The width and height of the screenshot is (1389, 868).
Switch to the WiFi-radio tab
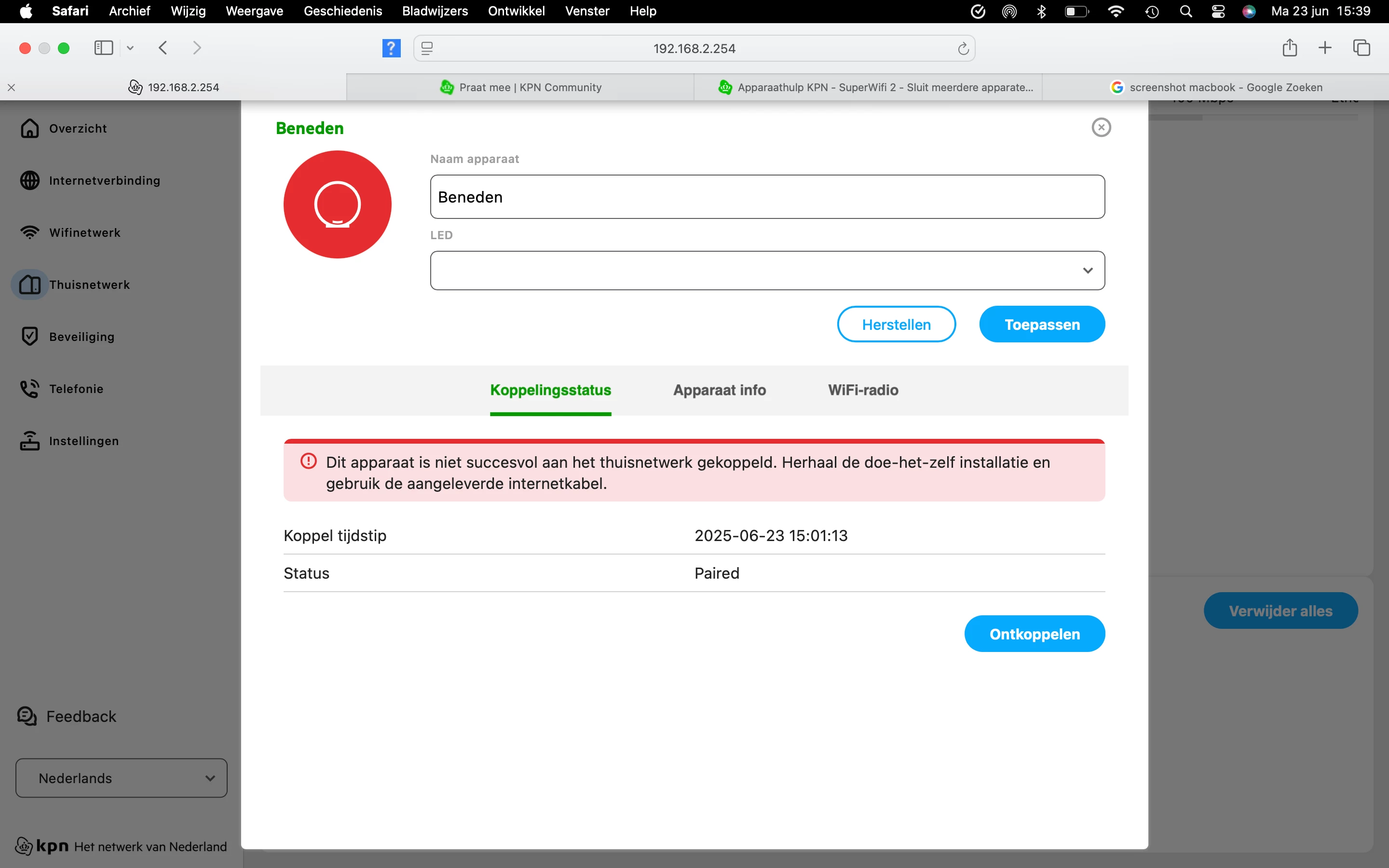[x=863, y=391]
